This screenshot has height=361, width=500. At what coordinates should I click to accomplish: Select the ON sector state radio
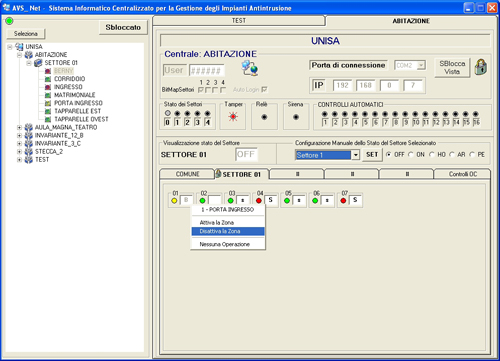411,155
